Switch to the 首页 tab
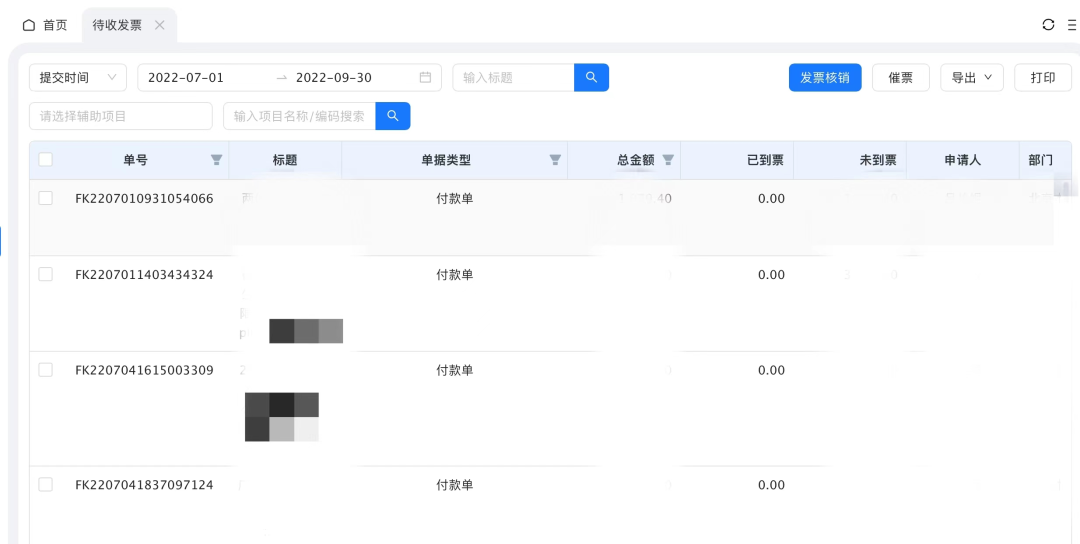The width and height of the screenshot is (1080, 544). 45,25
